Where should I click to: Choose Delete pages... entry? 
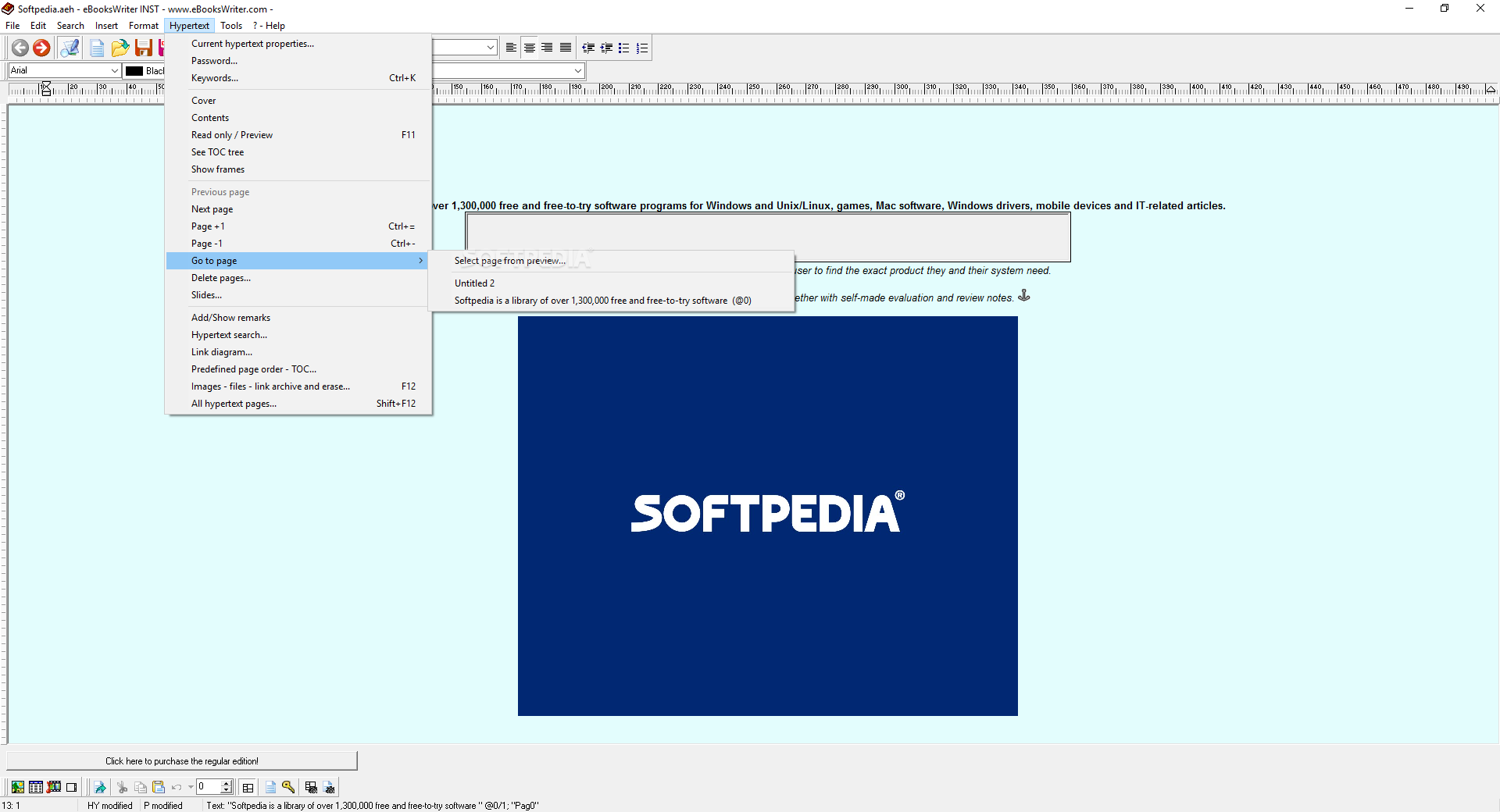[x=298, y=278]
